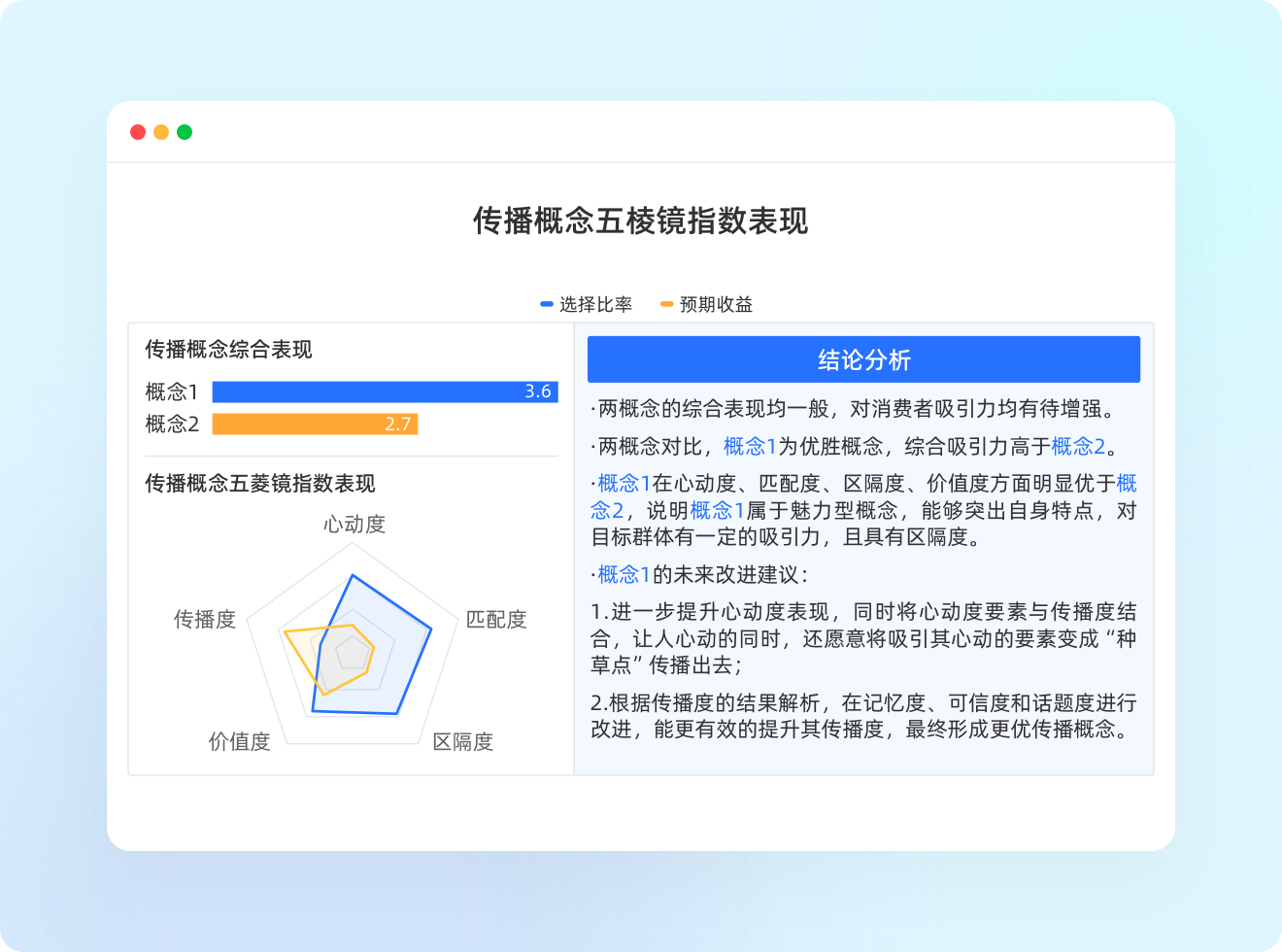Click the yellow minimize dot in title bar

[161, 132]
